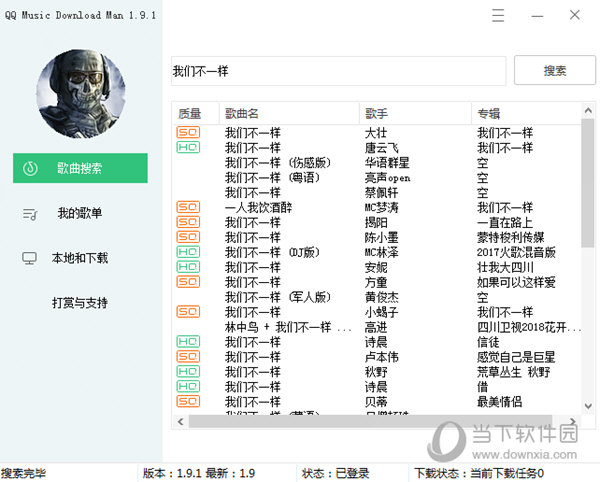Viewport: 600px width, 482px height.
Task: Click artist 蔡佩轩
Action: pos(382,192)
